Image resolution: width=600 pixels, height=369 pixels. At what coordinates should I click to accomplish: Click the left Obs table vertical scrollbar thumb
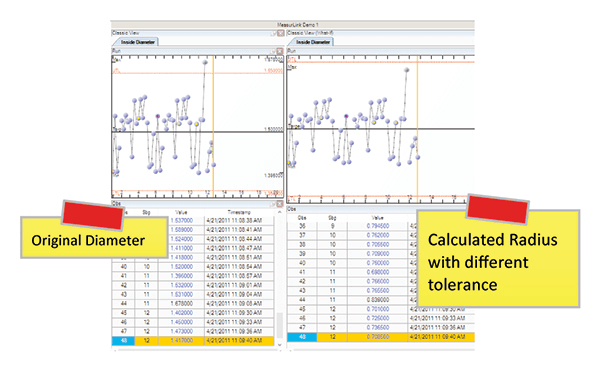pos(279,326)
